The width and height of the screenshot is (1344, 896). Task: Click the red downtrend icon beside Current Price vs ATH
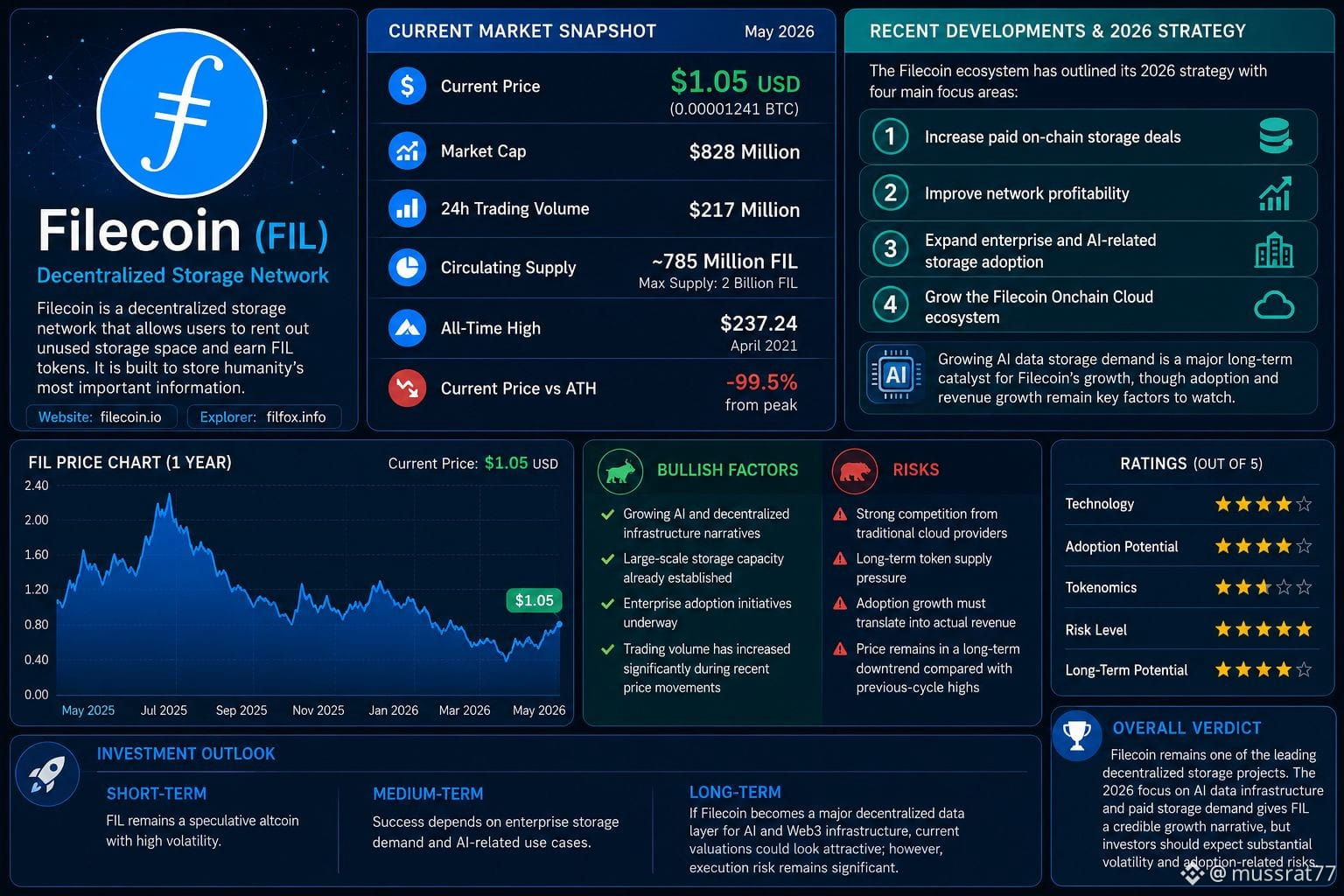click(407, 388)
